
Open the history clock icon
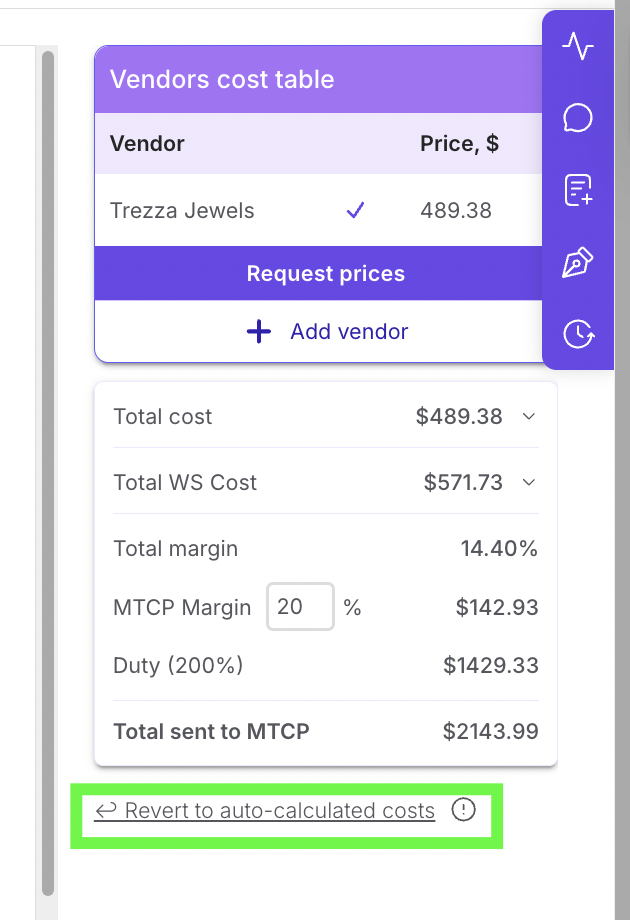pos(578,334)
